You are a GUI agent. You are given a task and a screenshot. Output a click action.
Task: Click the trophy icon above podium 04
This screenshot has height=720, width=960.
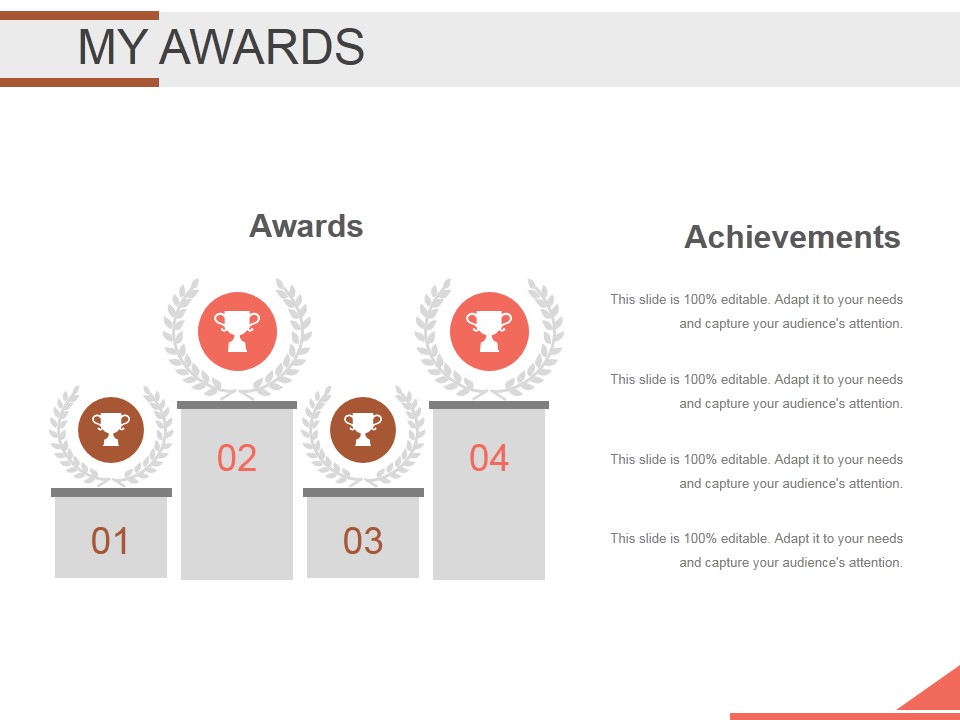[489, 331]
